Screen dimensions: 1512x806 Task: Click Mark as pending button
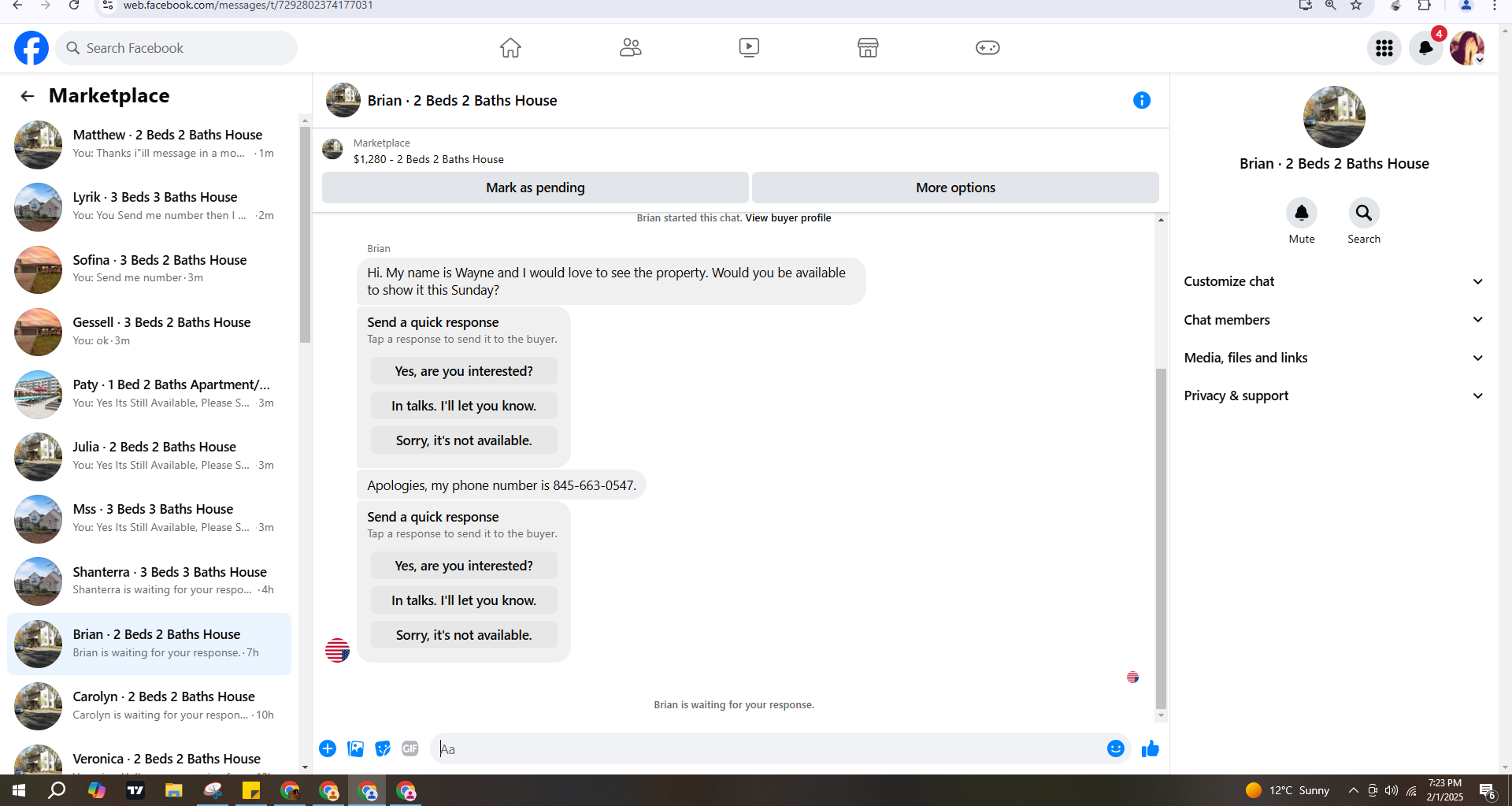[x=535, y=188]
